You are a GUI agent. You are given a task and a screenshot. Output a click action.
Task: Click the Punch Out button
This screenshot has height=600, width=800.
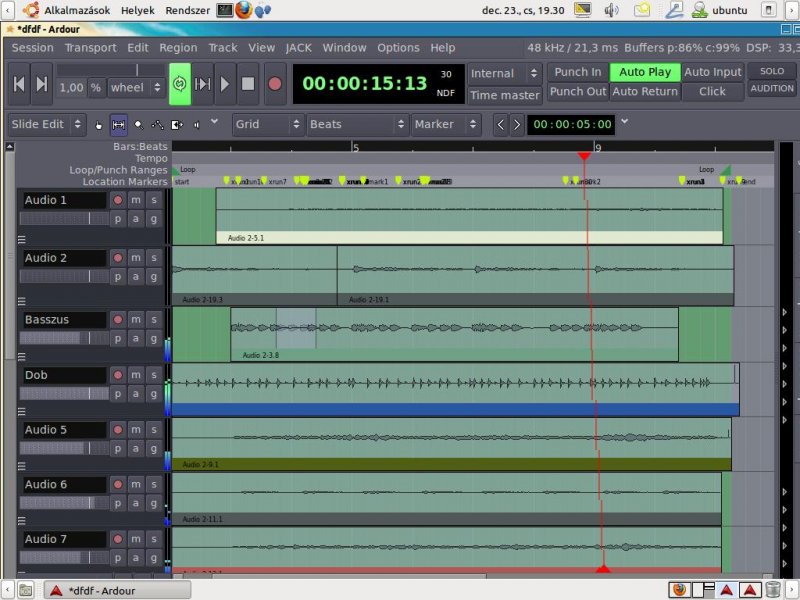(578, 92)
